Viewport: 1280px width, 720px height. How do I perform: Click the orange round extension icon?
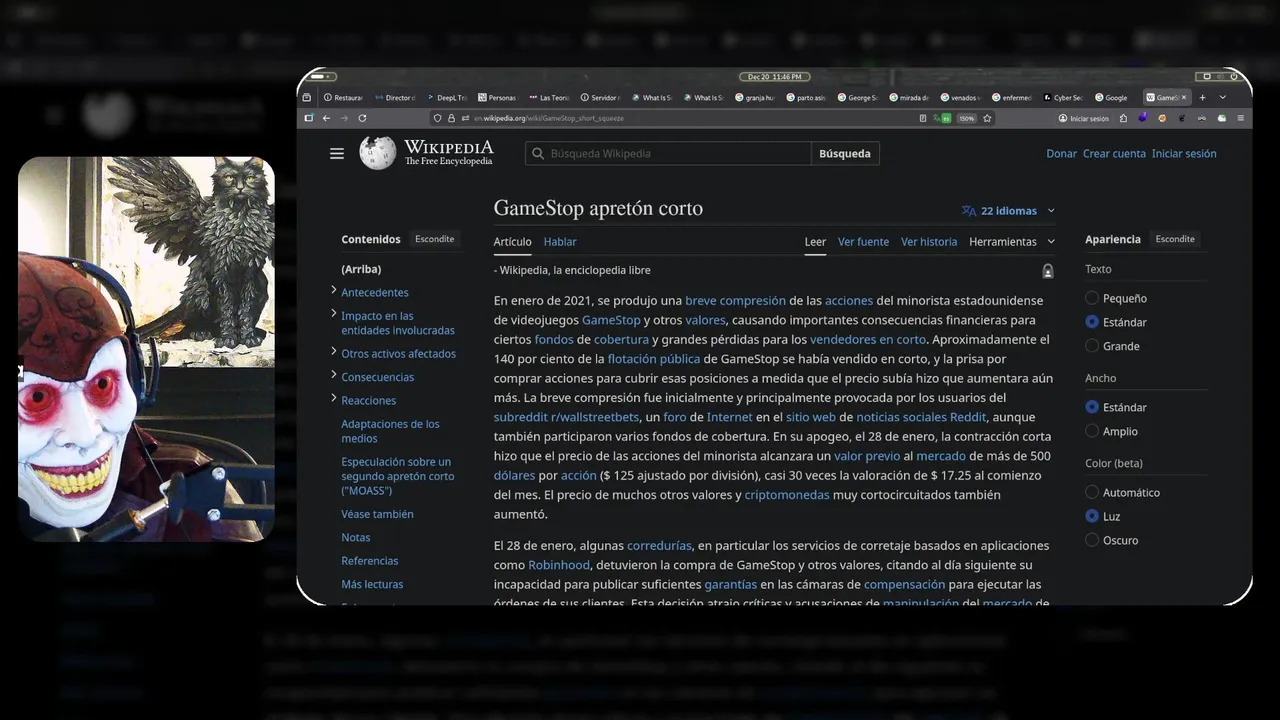tap(1162, 118)
